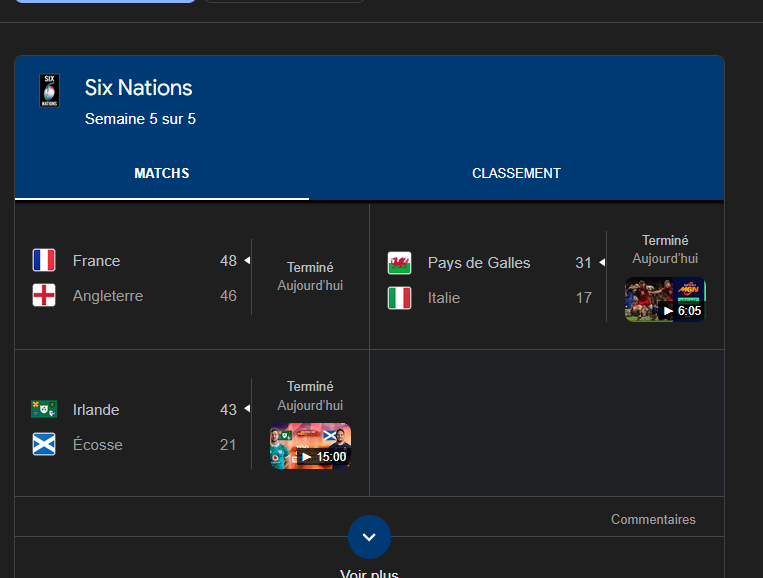The height and width of the screenshot is (578, 763).
Task: Click the Irlande team name
Action: [96, 410]
